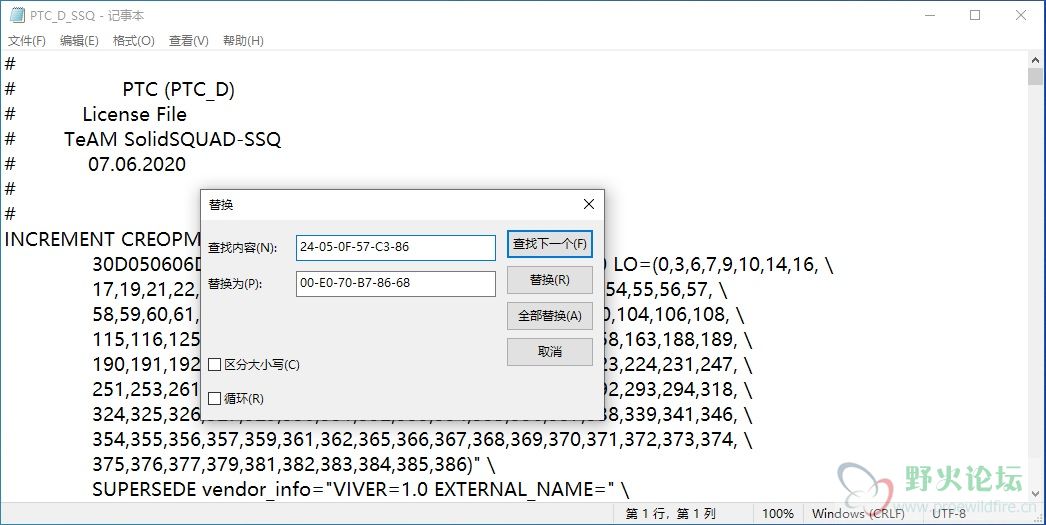Close the 替换 dialog
Viewport: 1046px width, 525px height.
pyautogui.click(x=588, y=205)
